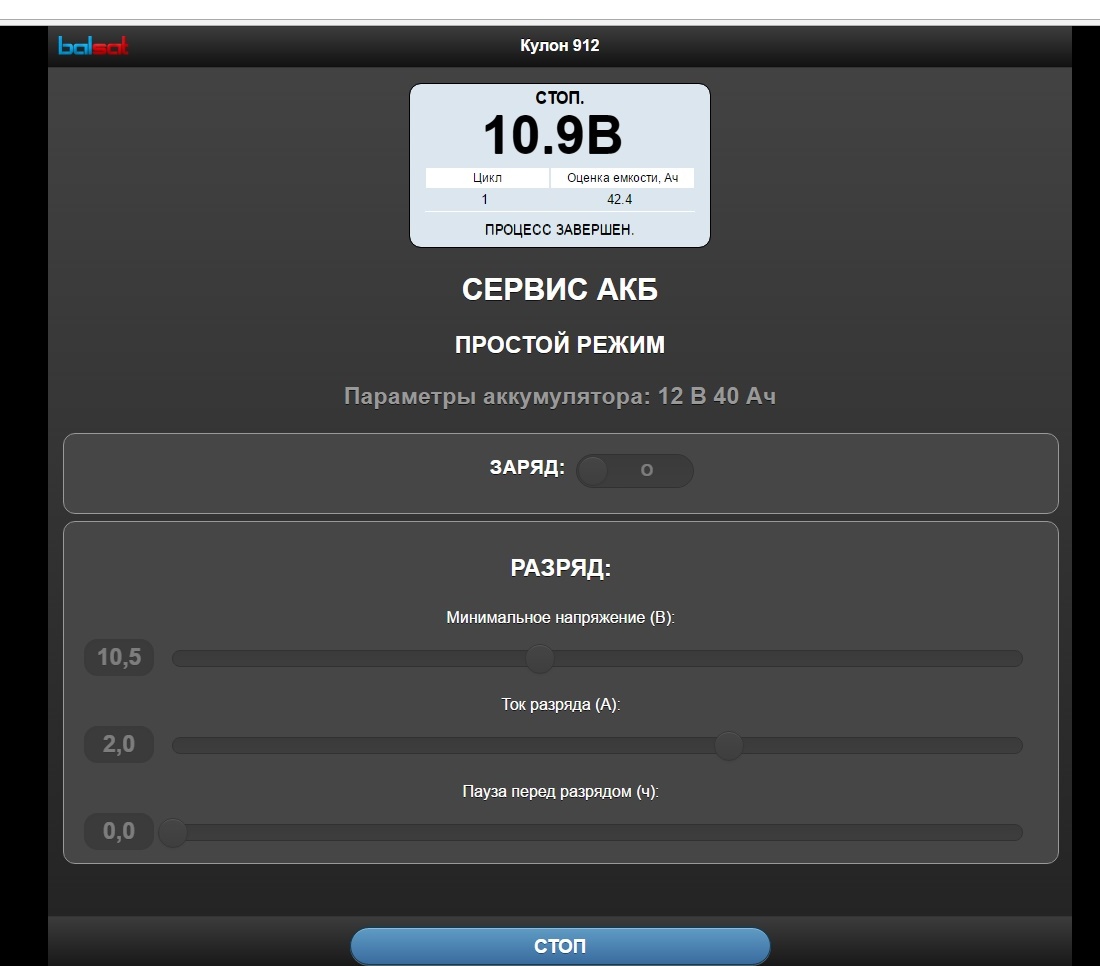Screen dimensions: 1100x966
Task: Click the СЕРВИС АКБ heading
Action: [559, 290]
